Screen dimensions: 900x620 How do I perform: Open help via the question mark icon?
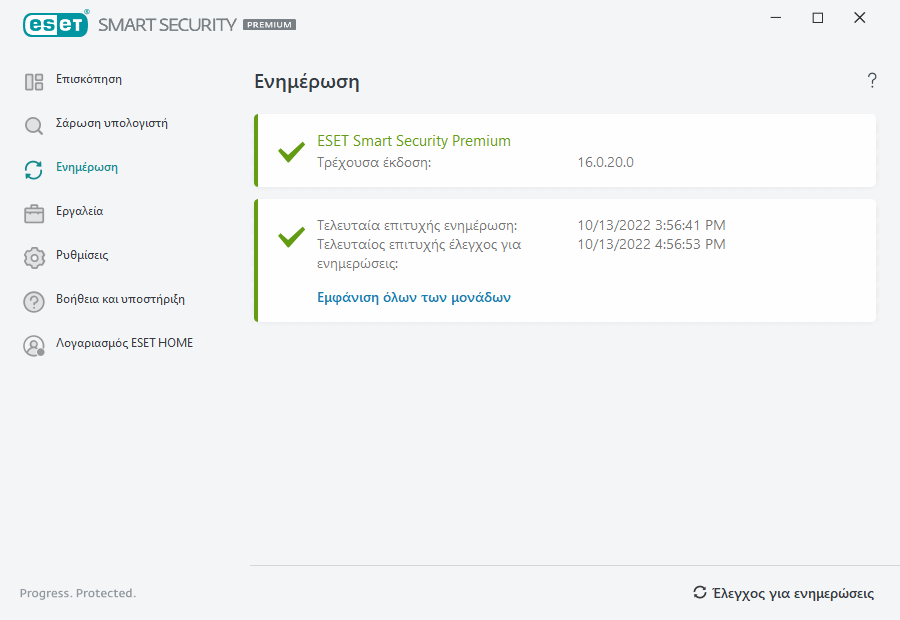tap(872, 81)
